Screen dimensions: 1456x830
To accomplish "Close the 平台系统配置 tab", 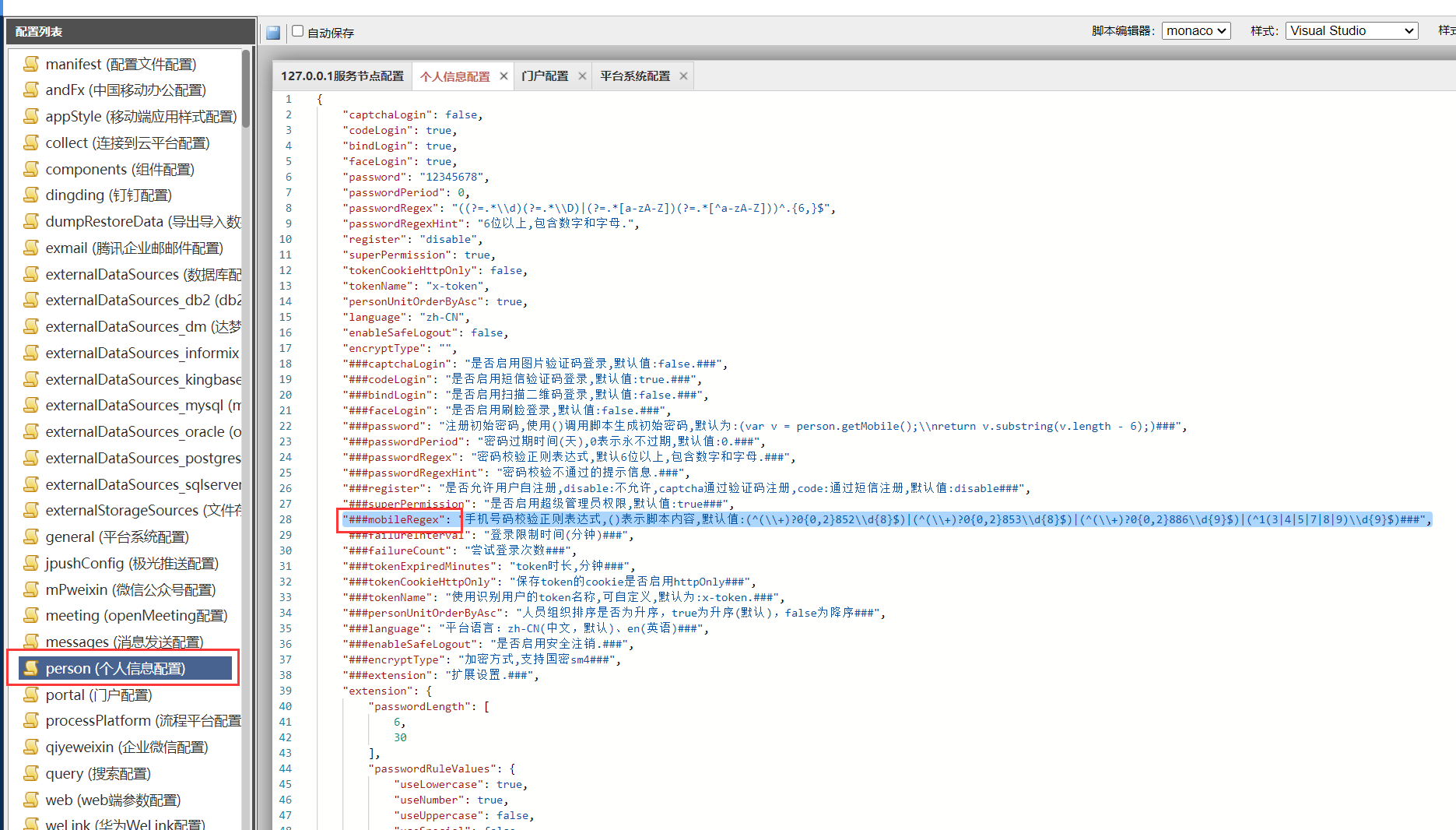I will (683, 76).
